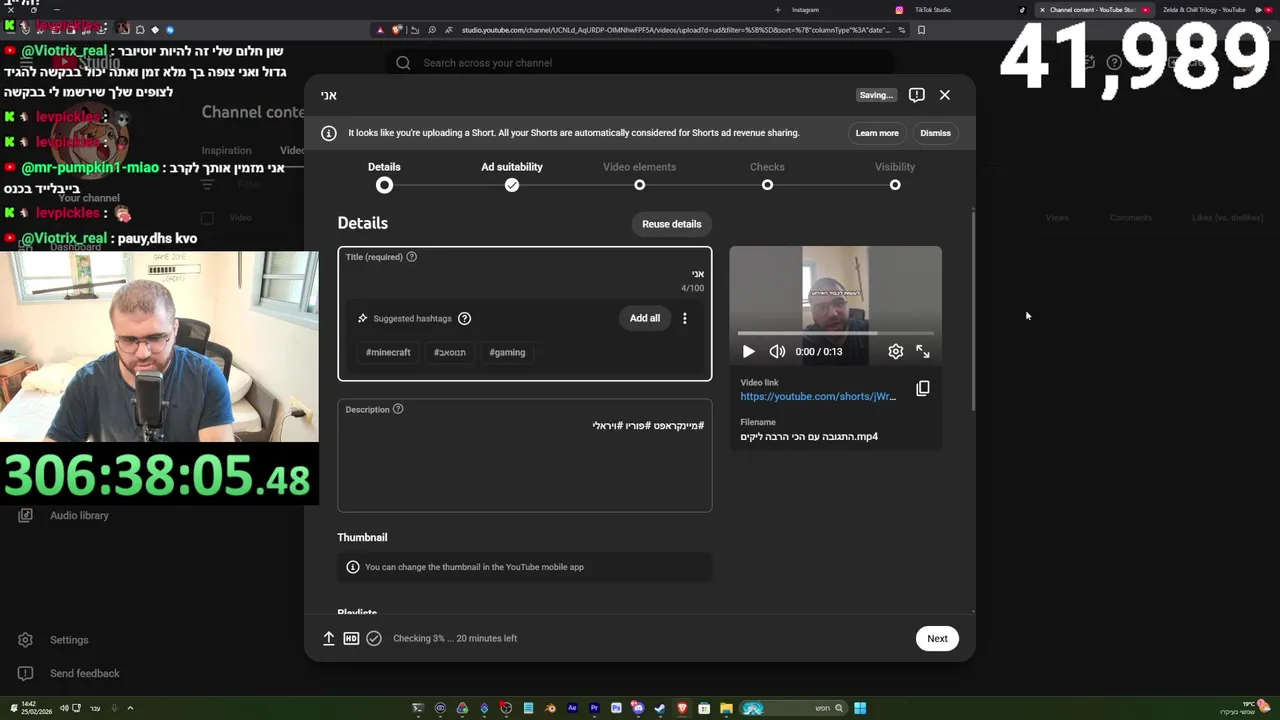This screenshot has height=720, width=1280.
Task: Open the youtube.com/shorts video link
Action: click(x=818, y=396)
